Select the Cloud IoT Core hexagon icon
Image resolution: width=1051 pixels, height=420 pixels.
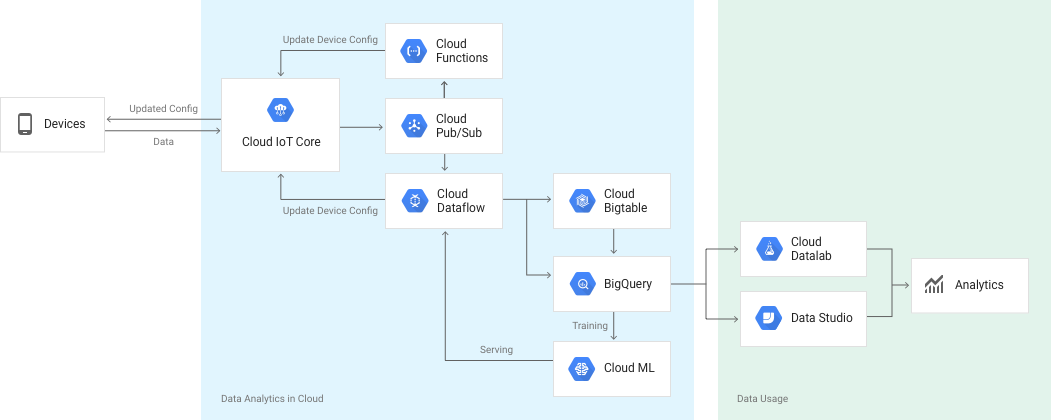coord(280,110)
